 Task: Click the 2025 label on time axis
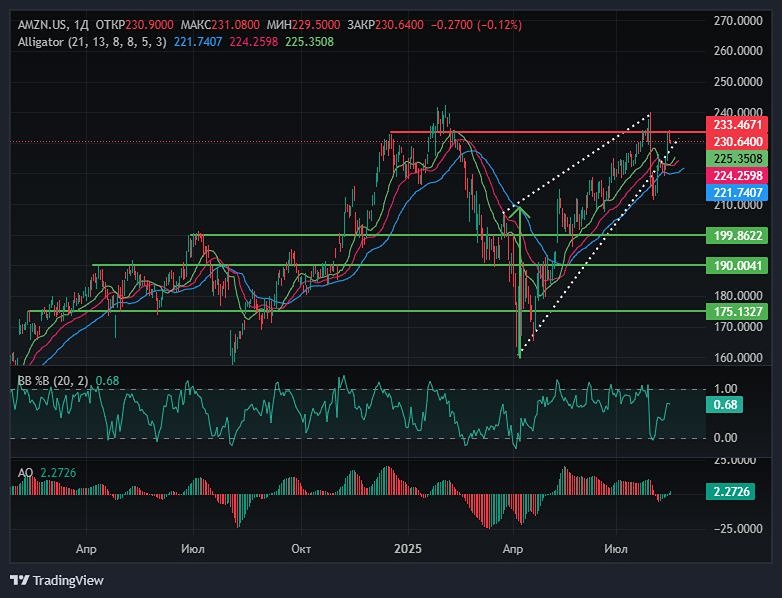click(407, 549)
